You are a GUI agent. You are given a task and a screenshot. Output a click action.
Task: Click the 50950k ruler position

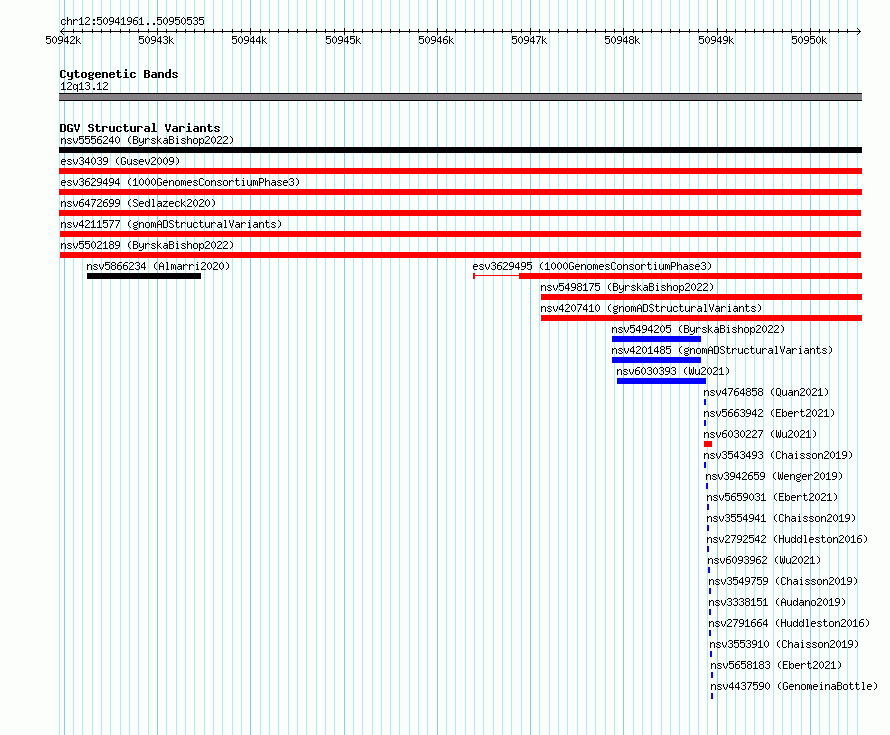coord(809,40)
